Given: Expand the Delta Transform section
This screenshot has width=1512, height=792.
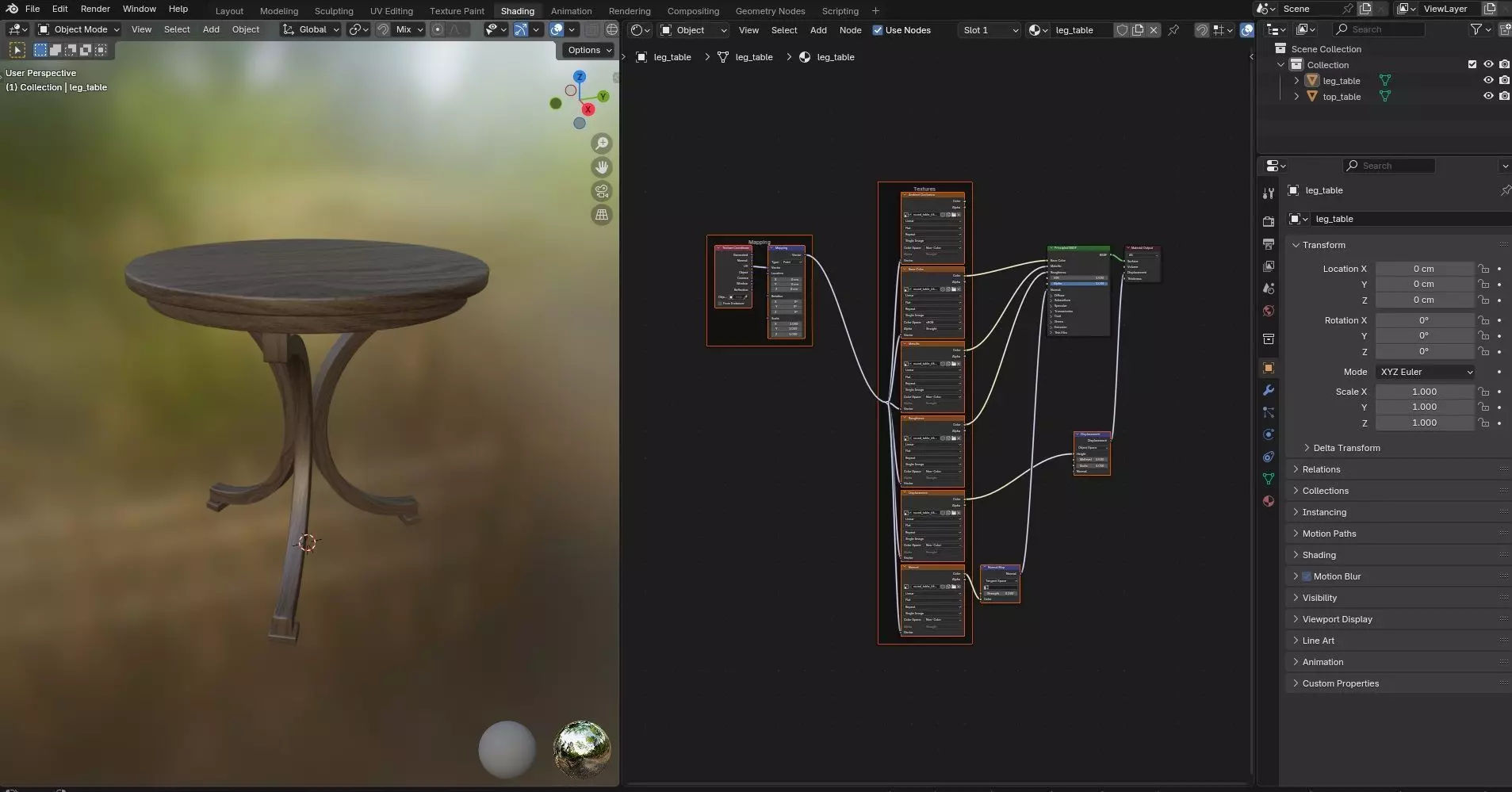Looking at the screenshot, I should [x=1346, y=448].
